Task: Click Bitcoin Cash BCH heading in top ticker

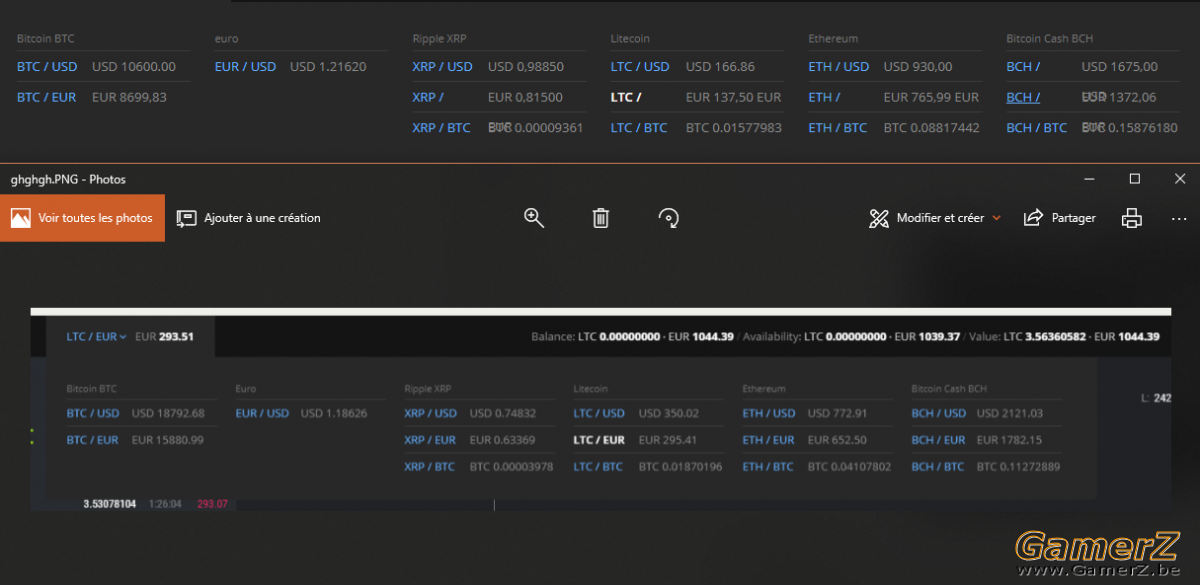Action: pos(1050,39)
